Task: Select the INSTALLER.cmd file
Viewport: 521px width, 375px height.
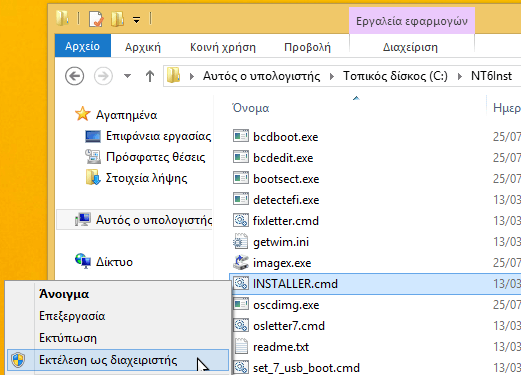Action: coord(295,284)
